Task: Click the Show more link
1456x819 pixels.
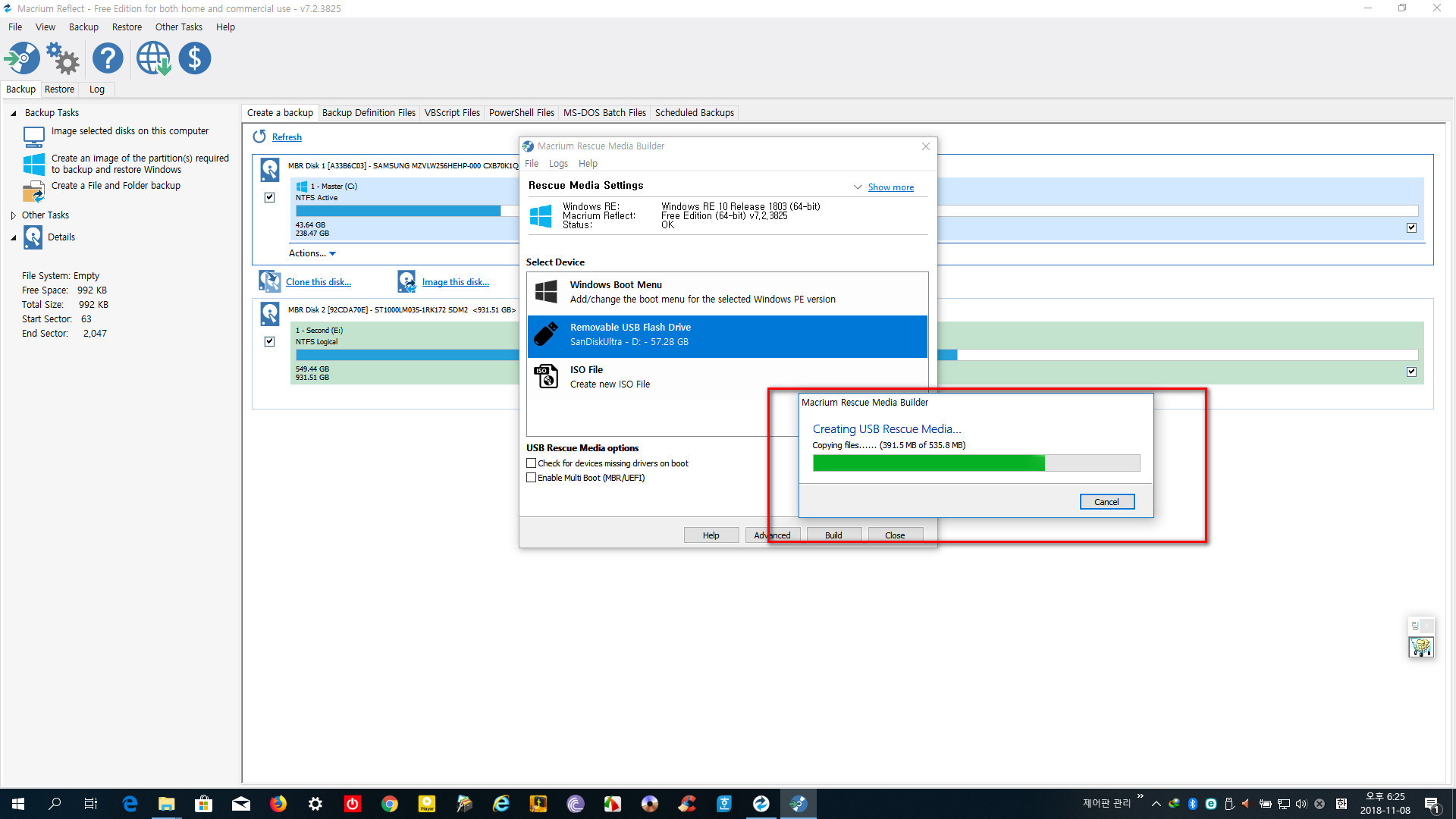Action: 890,187
